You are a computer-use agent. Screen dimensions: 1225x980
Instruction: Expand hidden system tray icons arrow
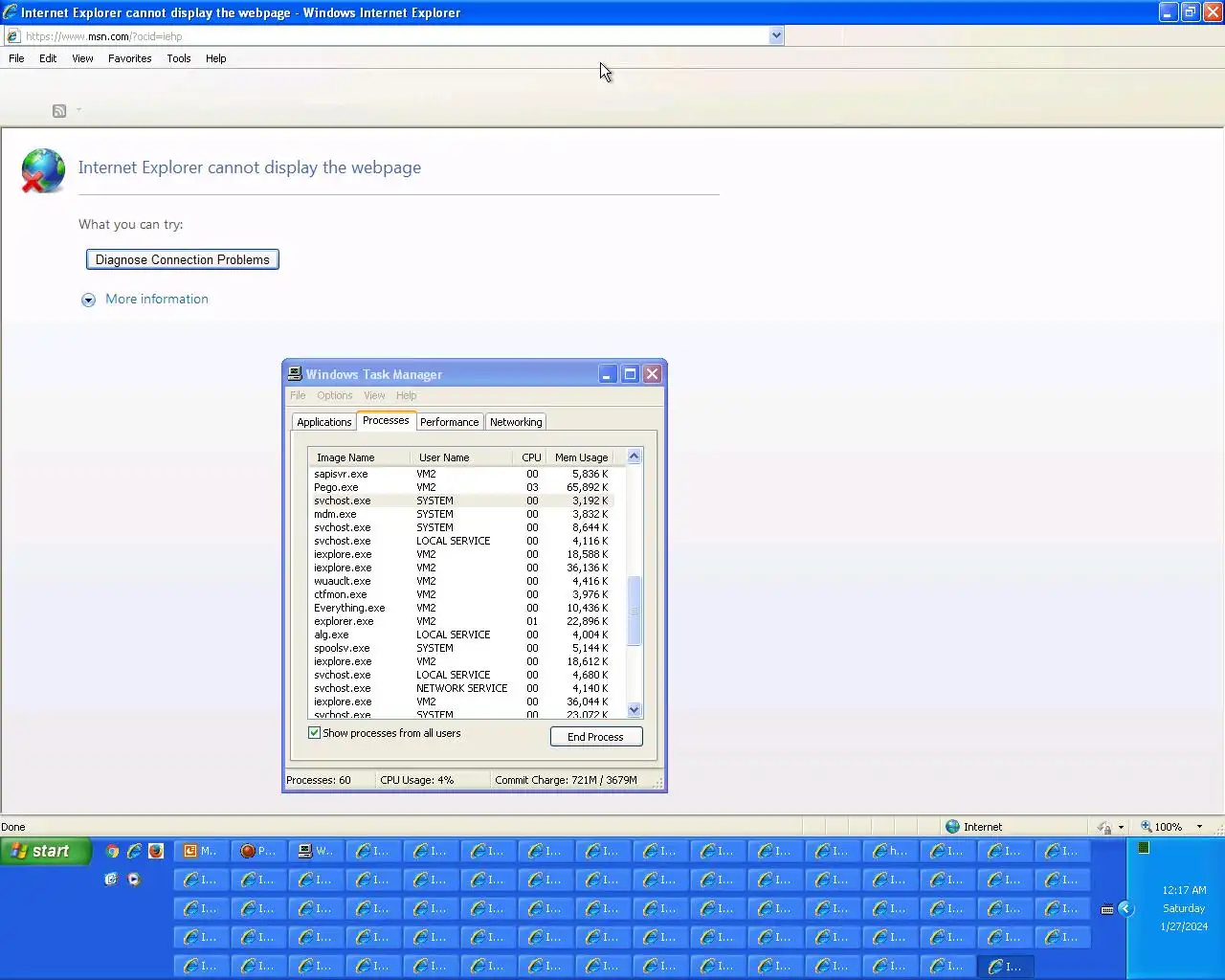(1125, 909)
